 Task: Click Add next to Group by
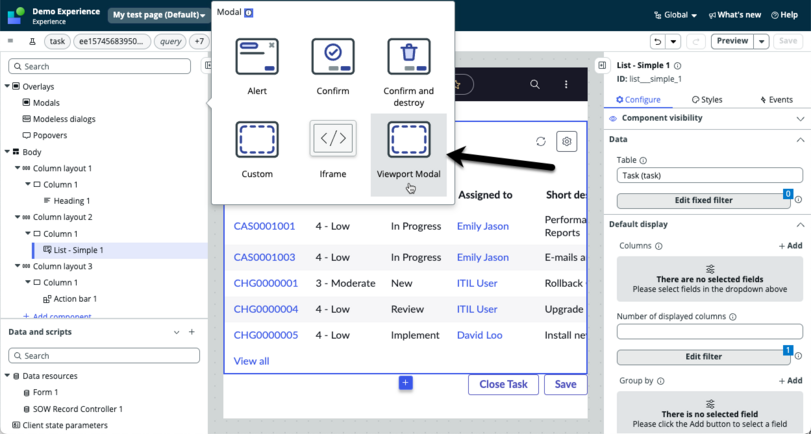[790, 381]
